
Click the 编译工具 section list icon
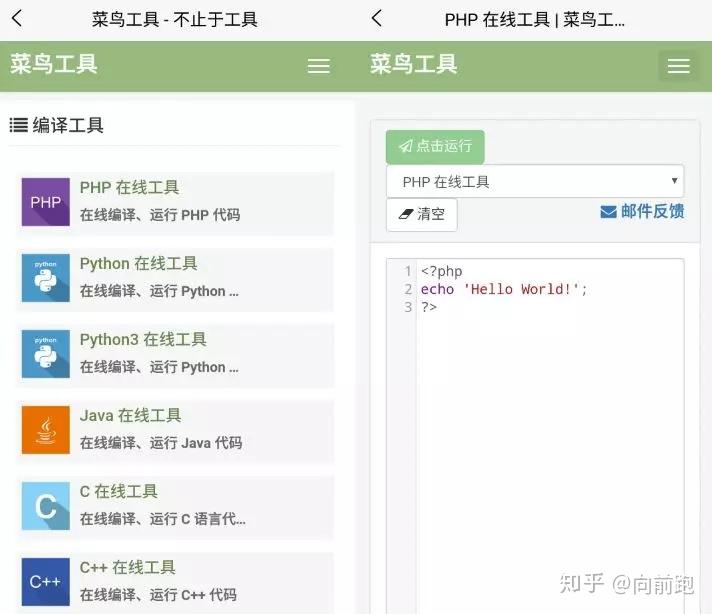pyautogui.click(x=19, y=125)
